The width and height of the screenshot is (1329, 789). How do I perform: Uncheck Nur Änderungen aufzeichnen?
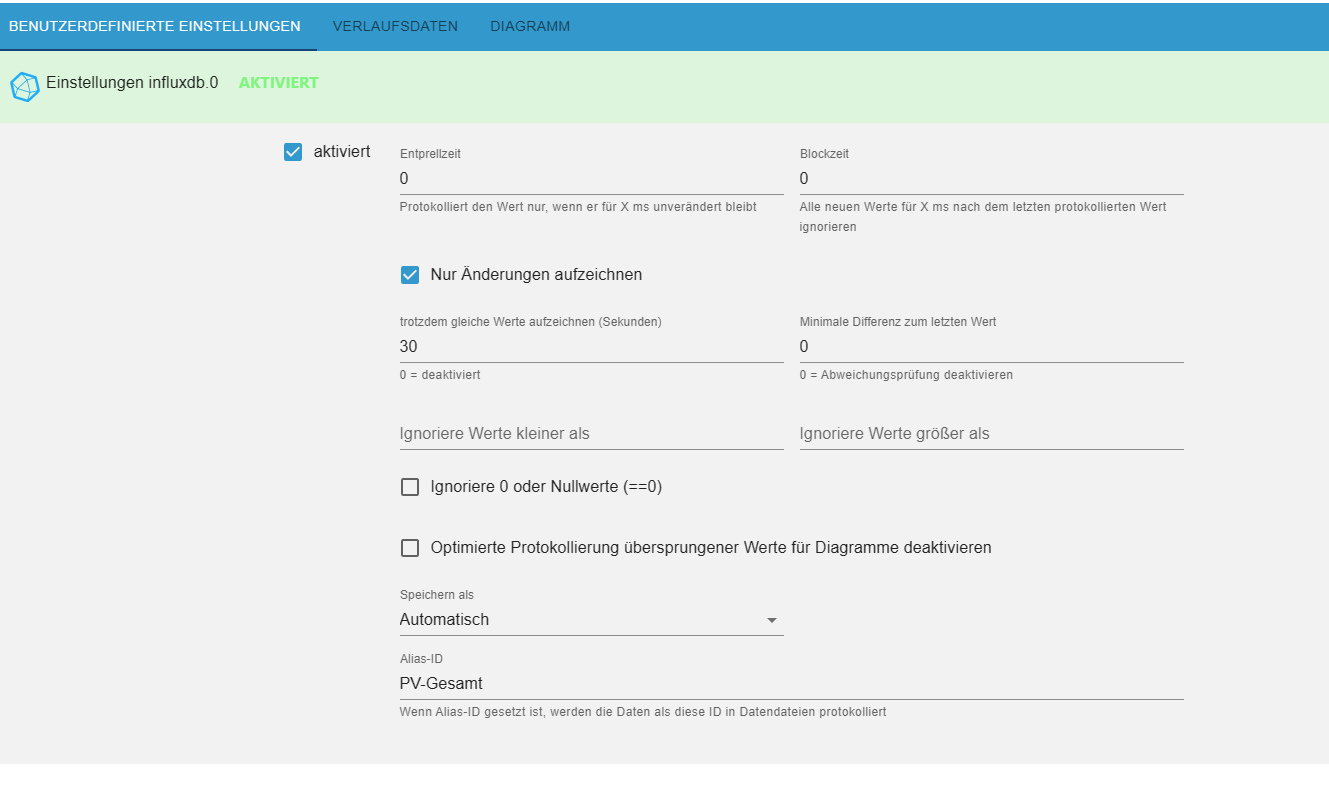click(x=410, y=275)
